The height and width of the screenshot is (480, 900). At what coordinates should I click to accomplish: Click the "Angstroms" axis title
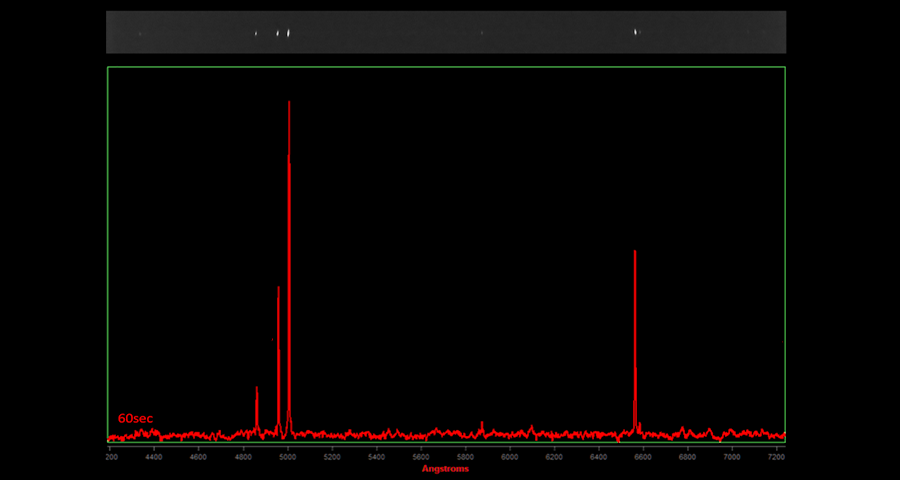445,468
